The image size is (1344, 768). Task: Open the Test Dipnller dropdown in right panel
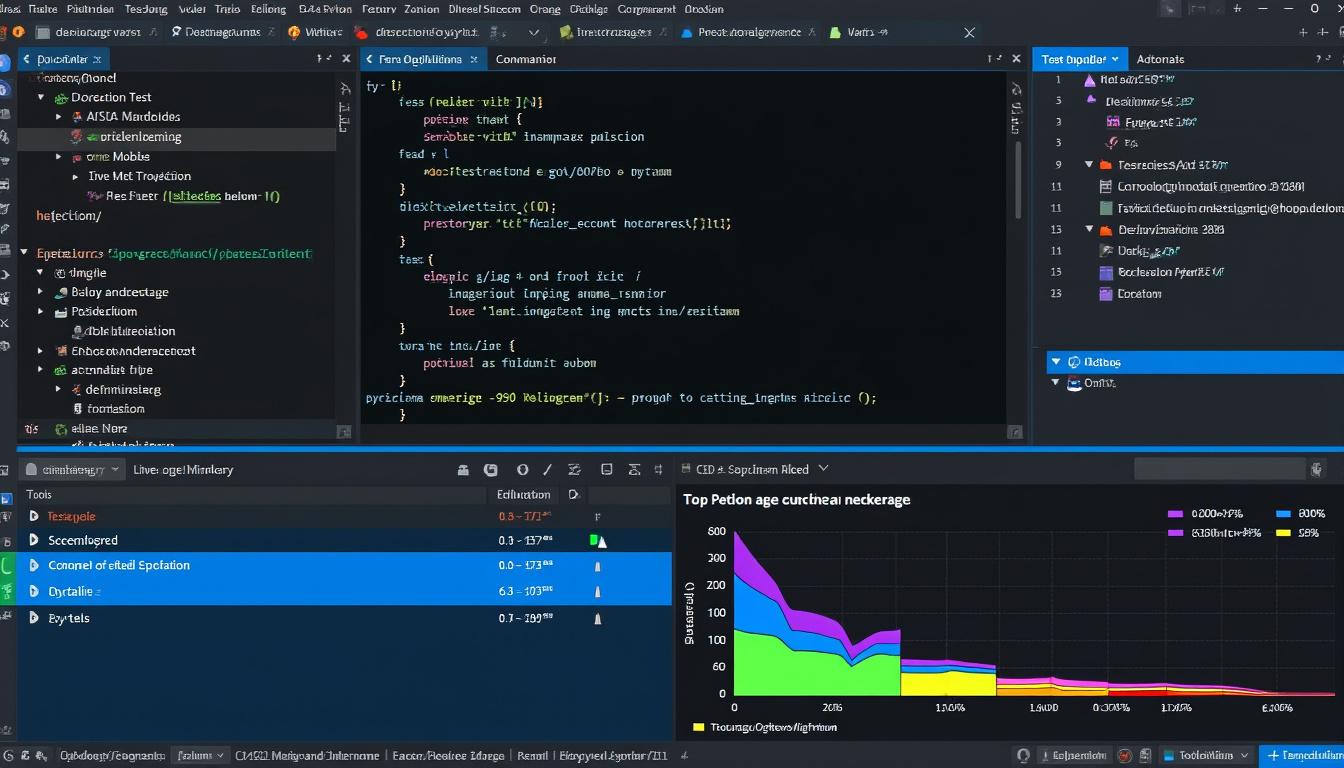[x=1080, y=58]
